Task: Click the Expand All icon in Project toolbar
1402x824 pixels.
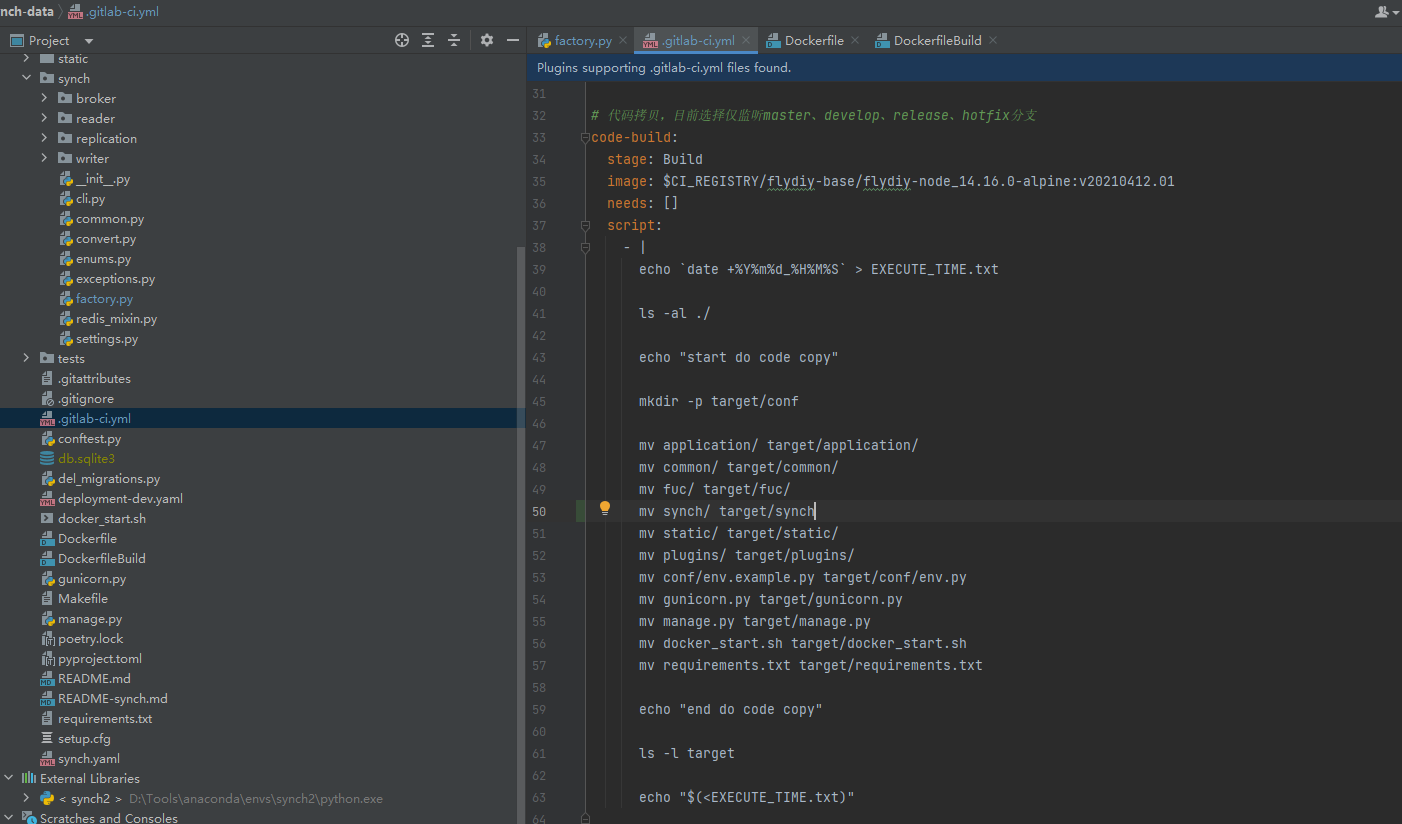Action: point(427,40)
